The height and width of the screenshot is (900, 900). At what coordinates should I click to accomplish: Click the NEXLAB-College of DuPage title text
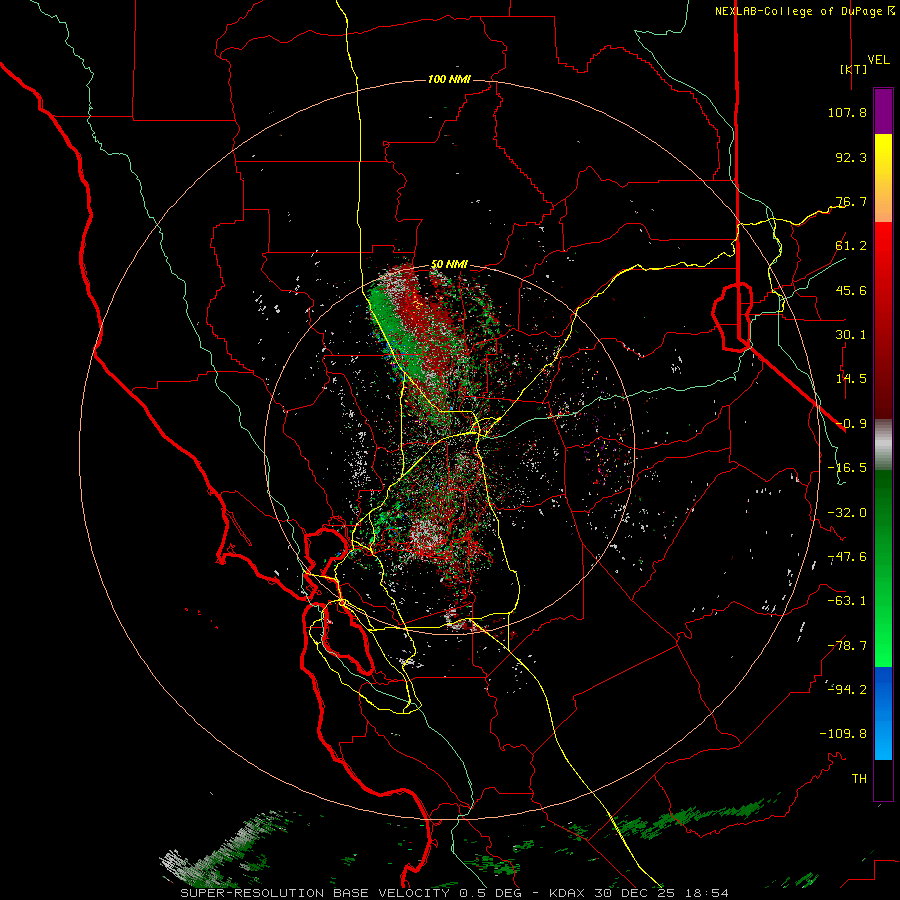[x=798, y=11]
